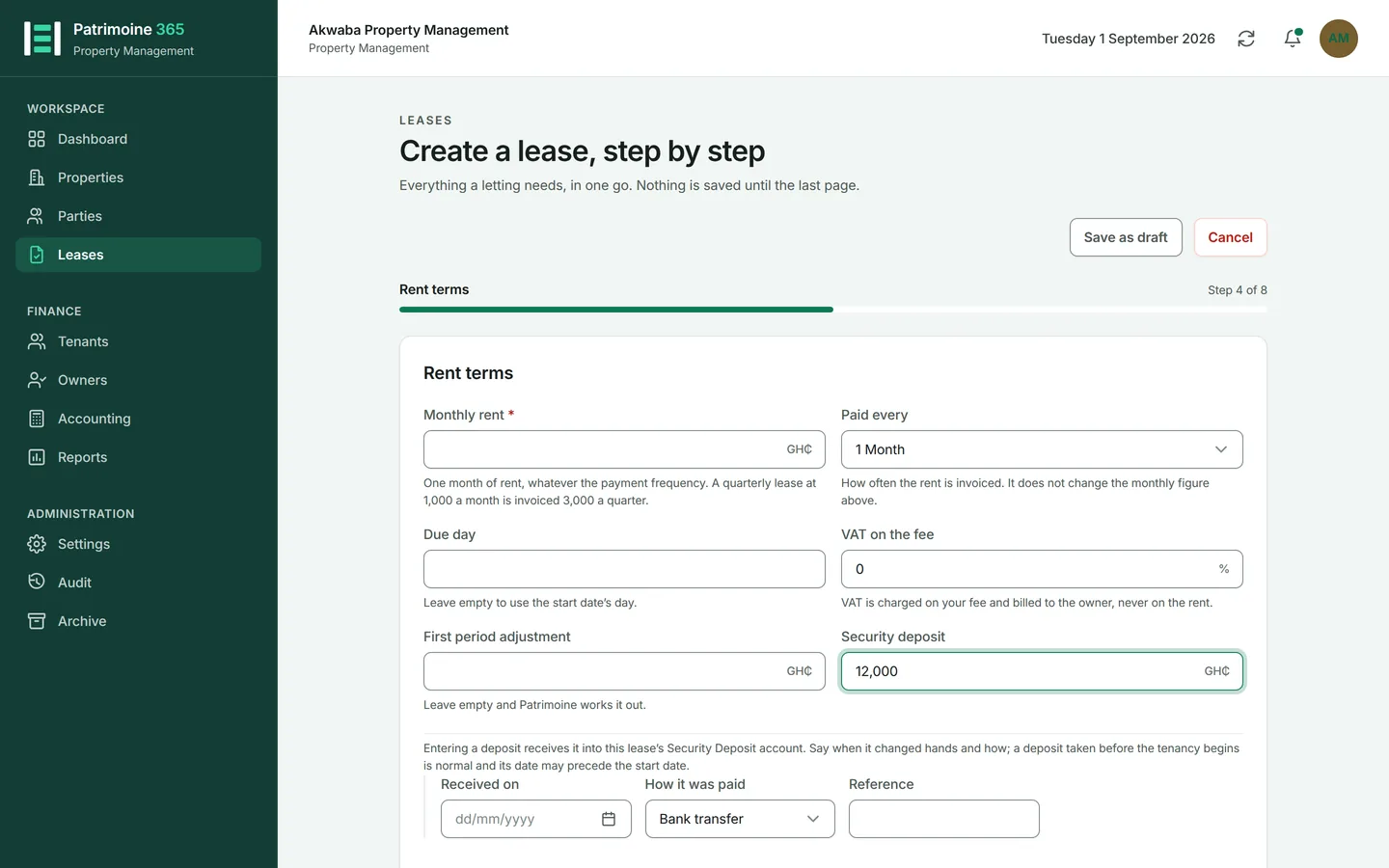Click the Due day input field

tap(624, 569)
